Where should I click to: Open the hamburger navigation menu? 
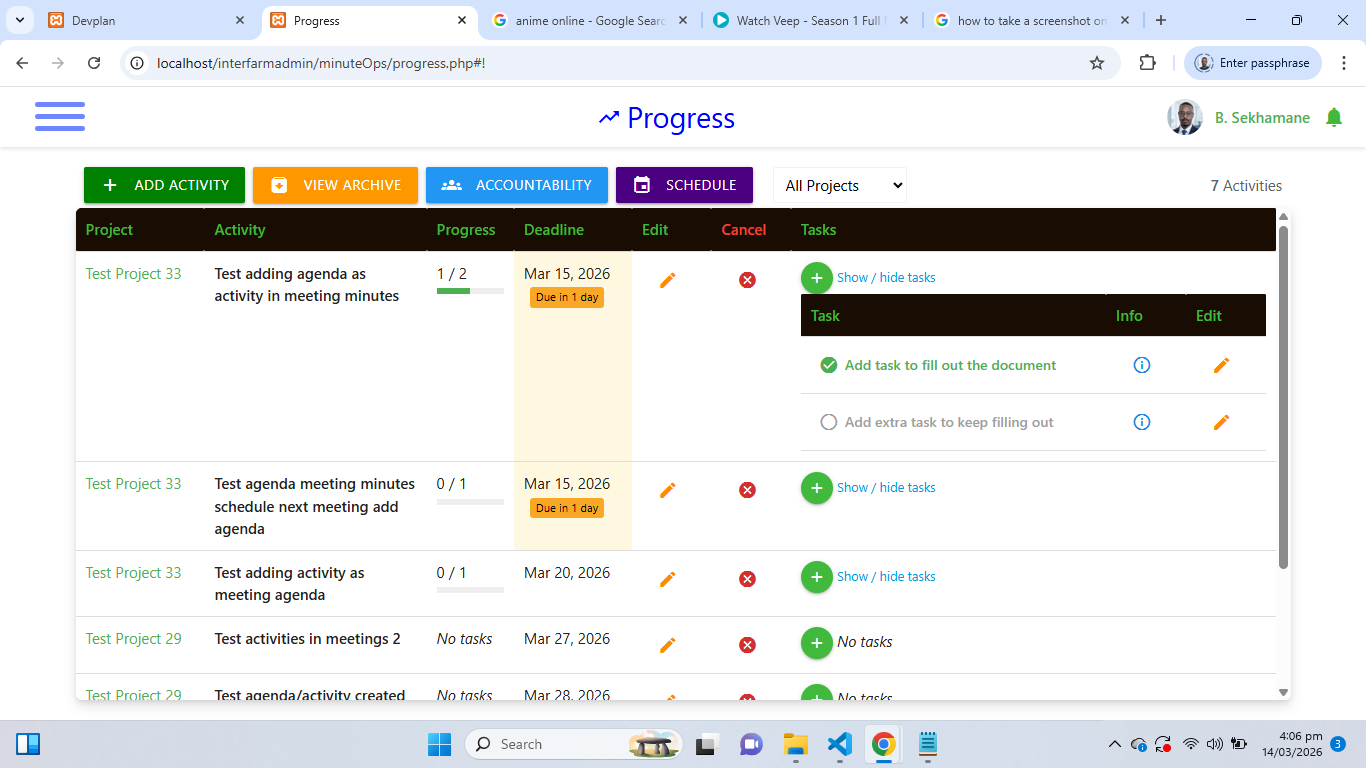tap(60, 116)
